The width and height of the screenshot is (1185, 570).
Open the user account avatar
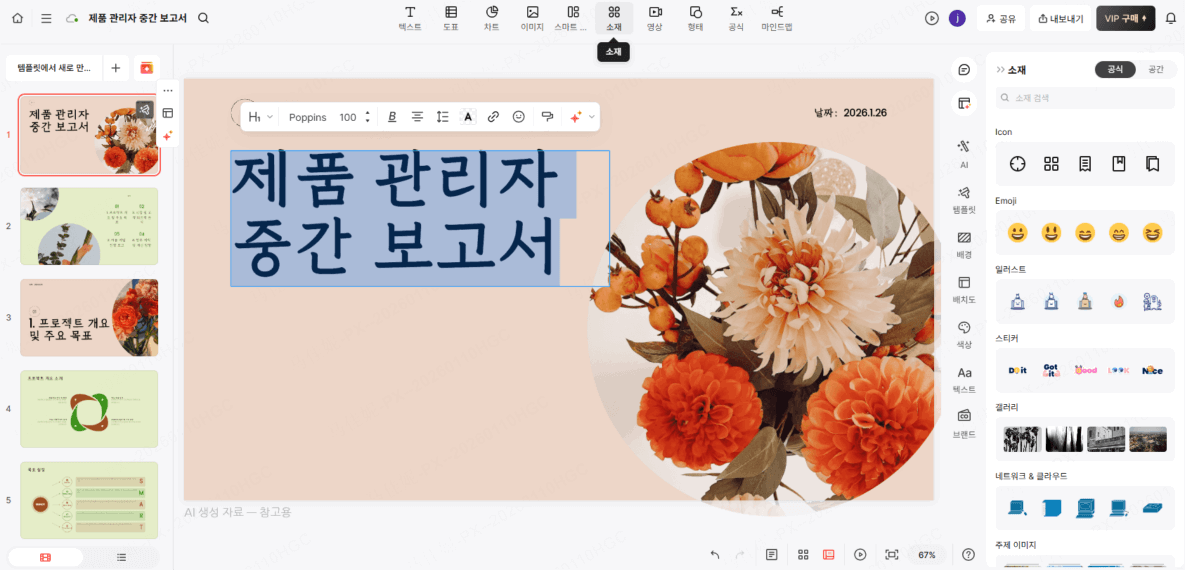958,18
